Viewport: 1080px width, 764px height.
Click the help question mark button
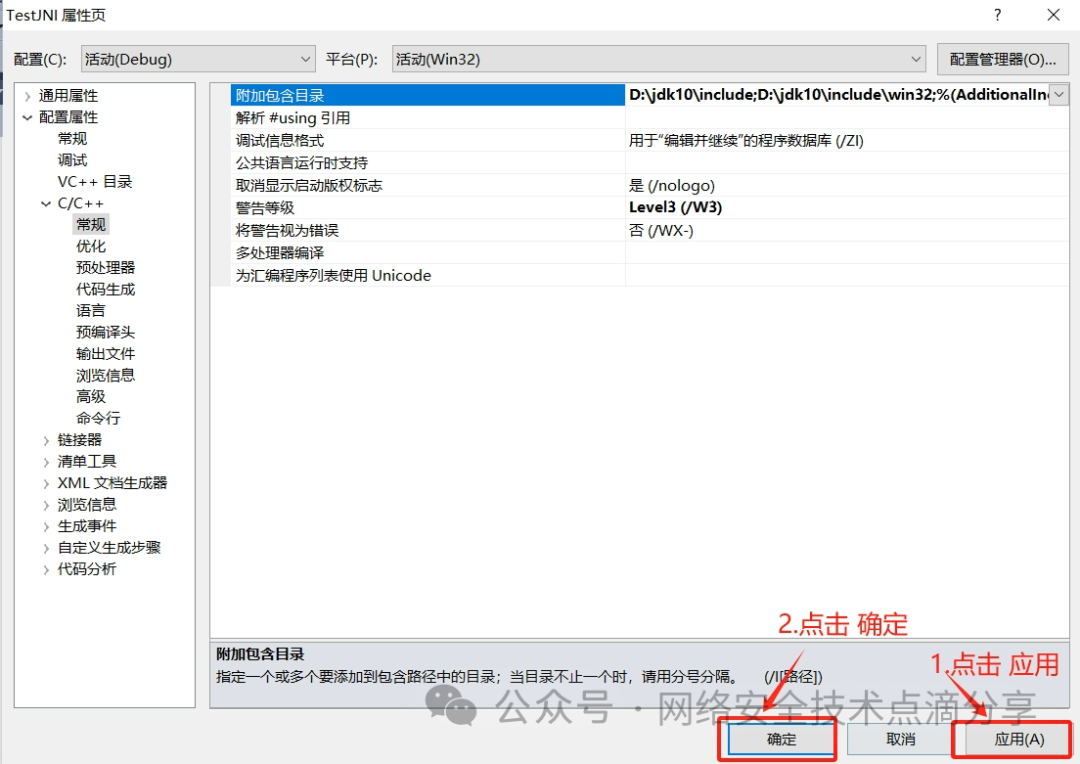997,14
